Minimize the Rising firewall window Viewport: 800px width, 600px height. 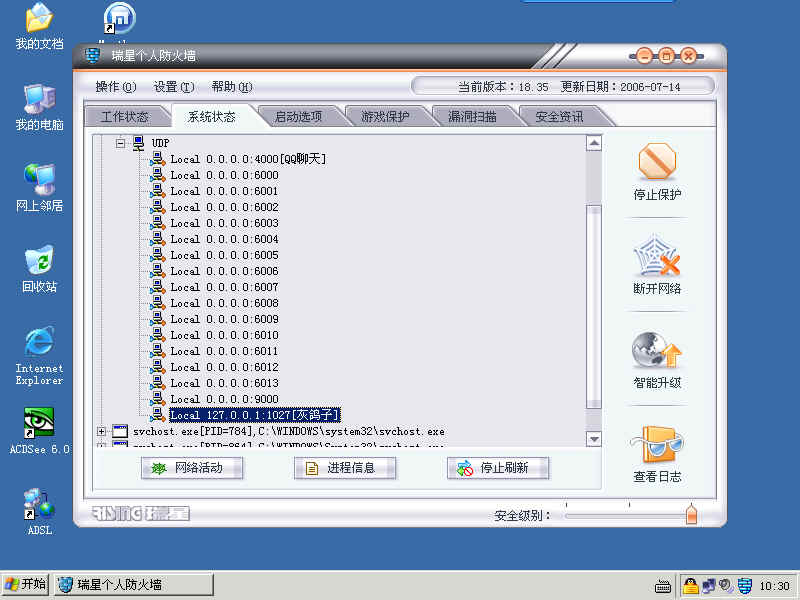click(644, 55)
